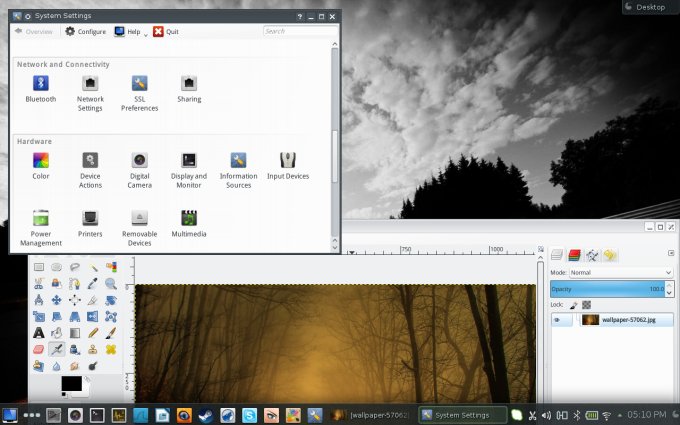Select the Zoom magnifier tool

(111, 283)
